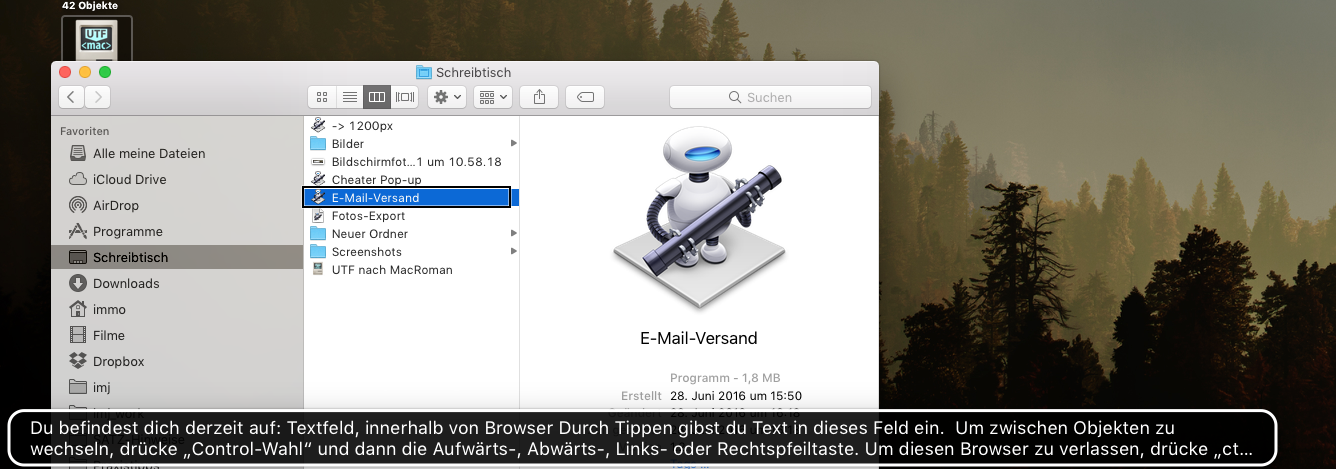Click the Suchen search field
The image size is (1336, 469).
[770, 97]
